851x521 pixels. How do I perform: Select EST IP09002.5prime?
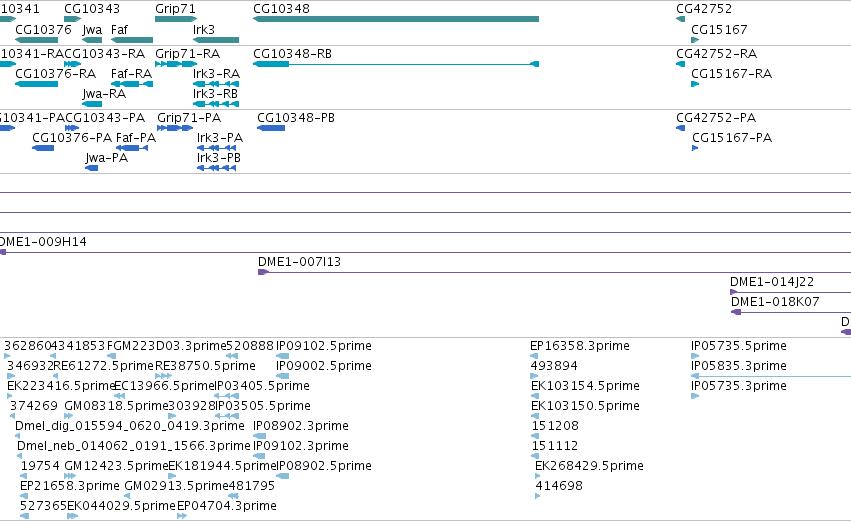pyautogui.click(x=323, y=366)
